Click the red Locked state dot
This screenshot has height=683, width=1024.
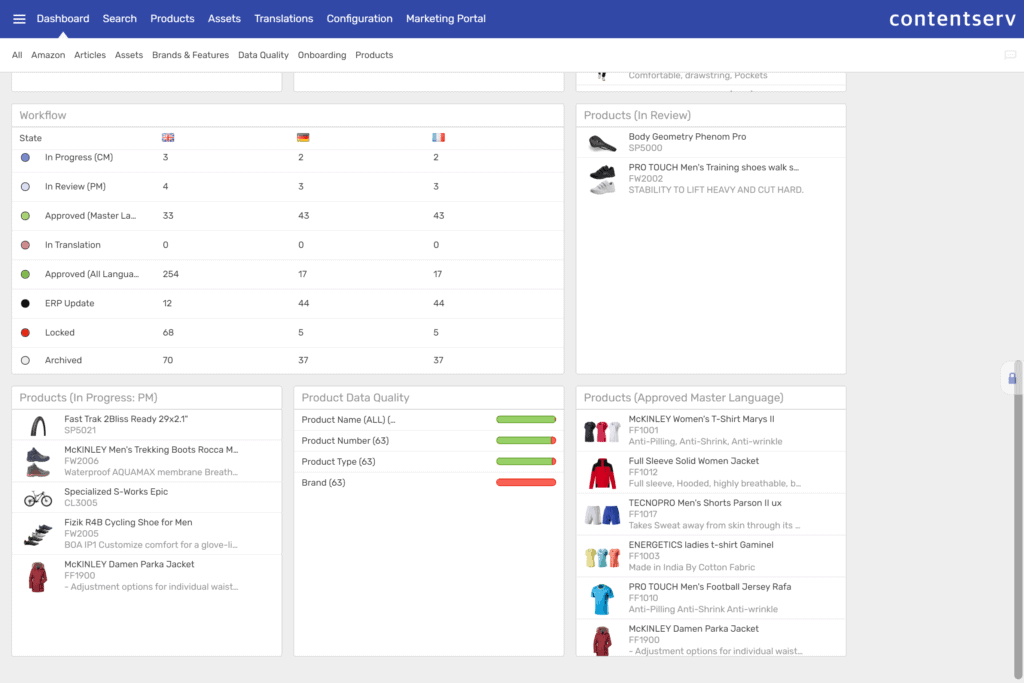25,333
